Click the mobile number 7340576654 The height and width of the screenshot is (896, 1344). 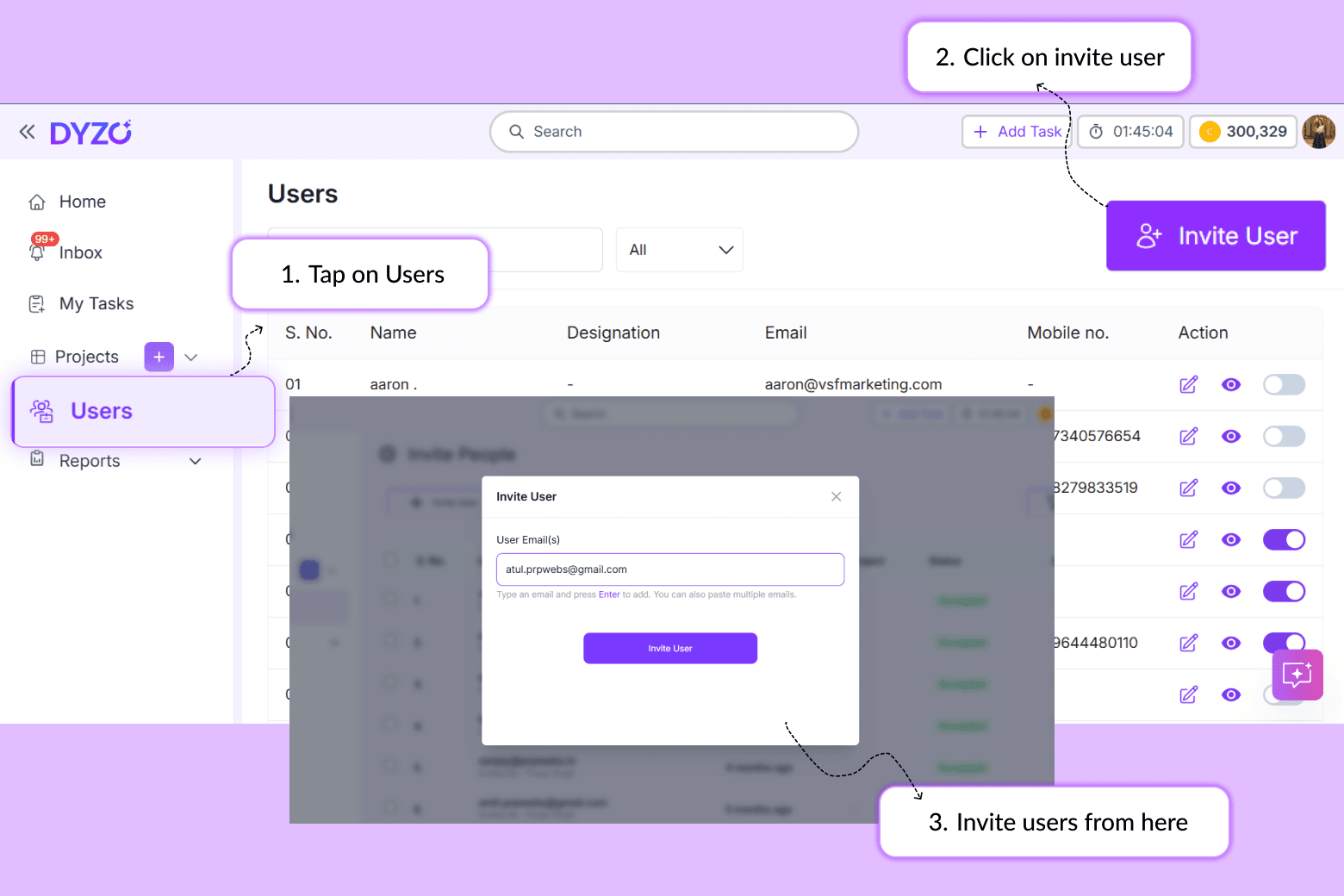pyautogui.click(x=1098, y=436)
